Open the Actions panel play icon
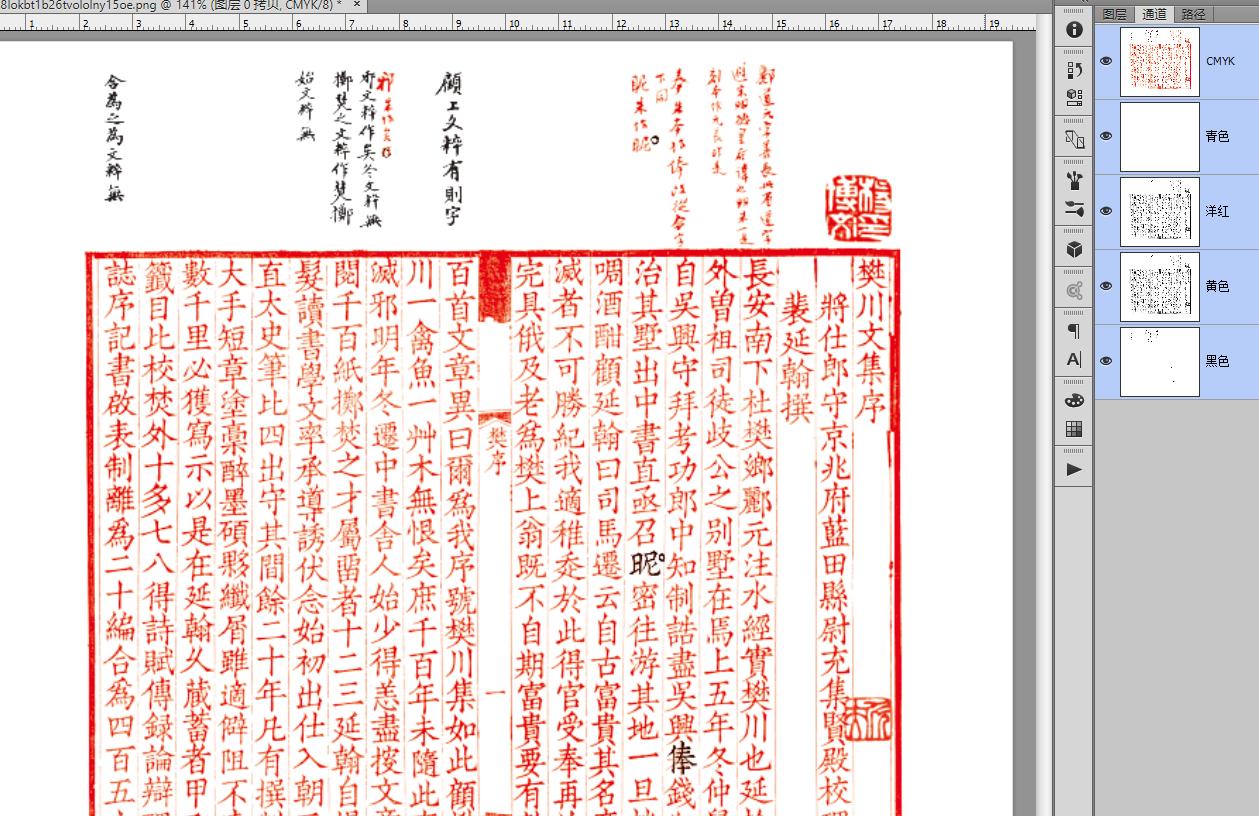Screen dimensions: 1259x816 coord(1075,470)
